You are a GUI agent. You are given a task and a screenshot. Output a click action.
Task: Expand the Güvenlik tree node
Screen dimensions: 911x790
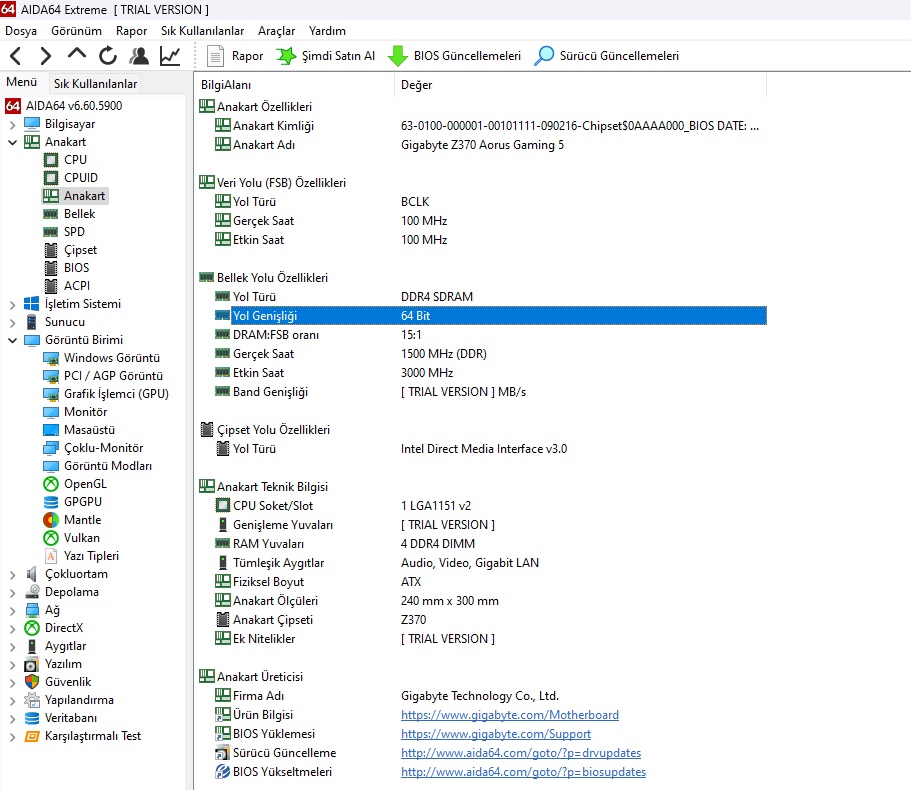[12, 683]
